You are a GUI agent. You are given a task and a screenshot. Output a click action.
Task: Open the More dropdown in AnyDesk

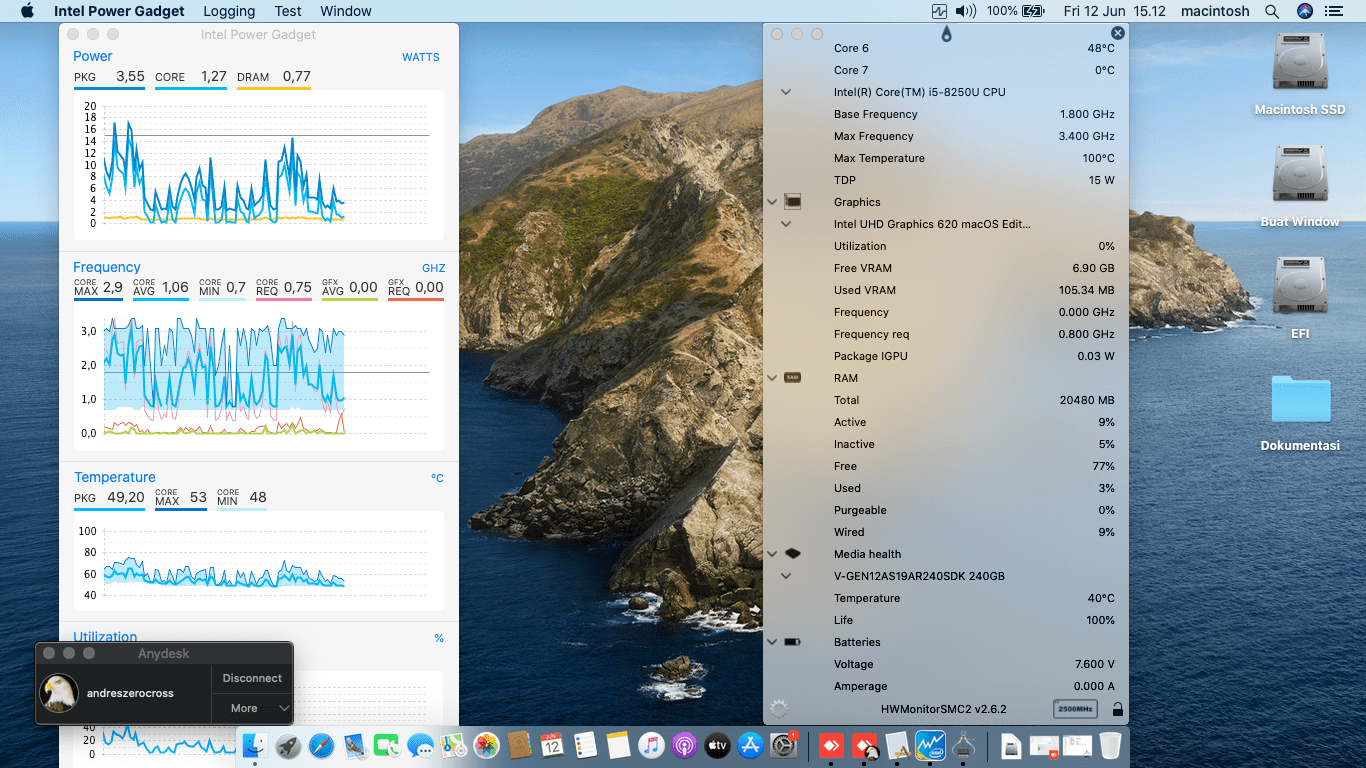[252, 708]
